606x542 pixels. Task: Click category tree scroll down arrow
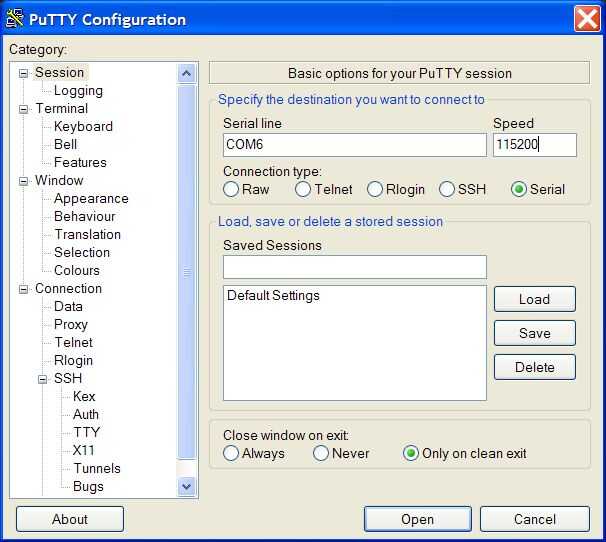click(187, 486)
